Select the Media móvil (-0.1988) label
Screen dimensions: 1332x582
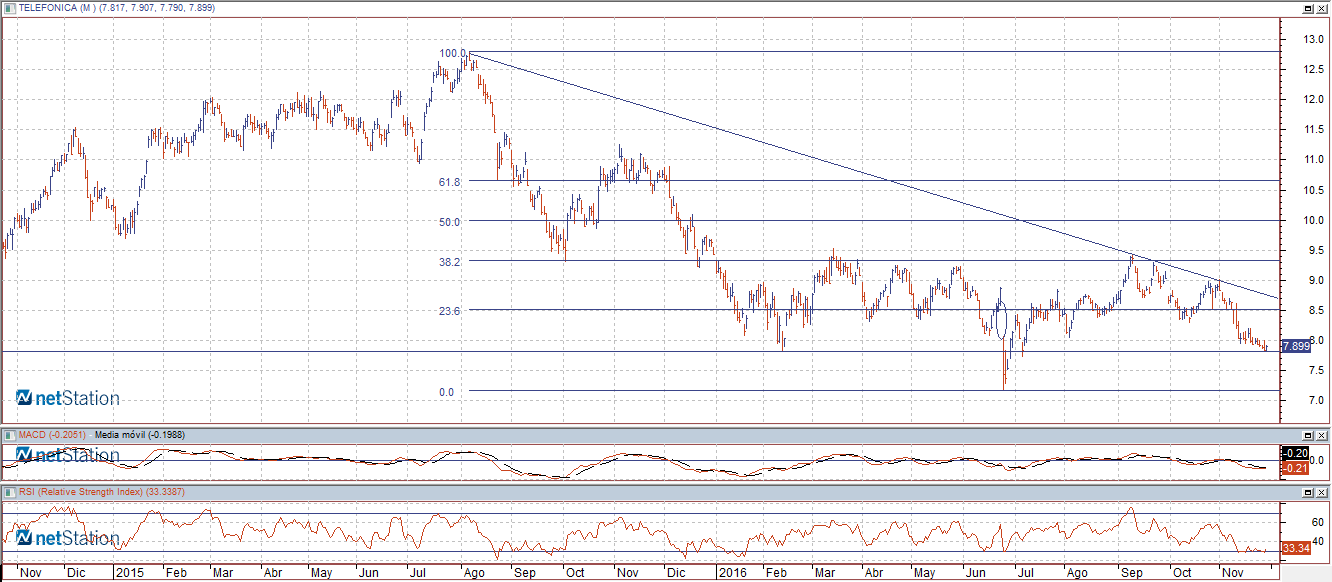pyautogui.click(x=142, y=435)
